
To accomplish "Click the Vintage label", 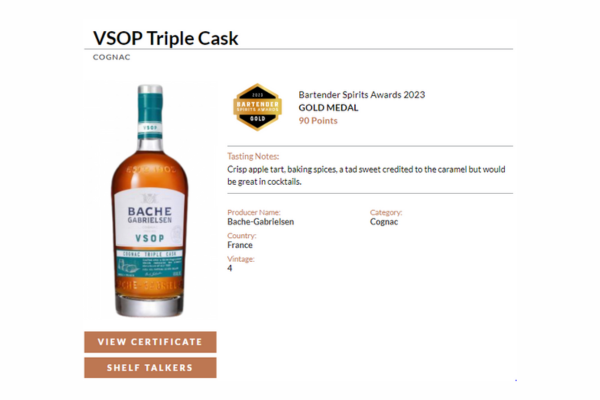I will 241,259.
